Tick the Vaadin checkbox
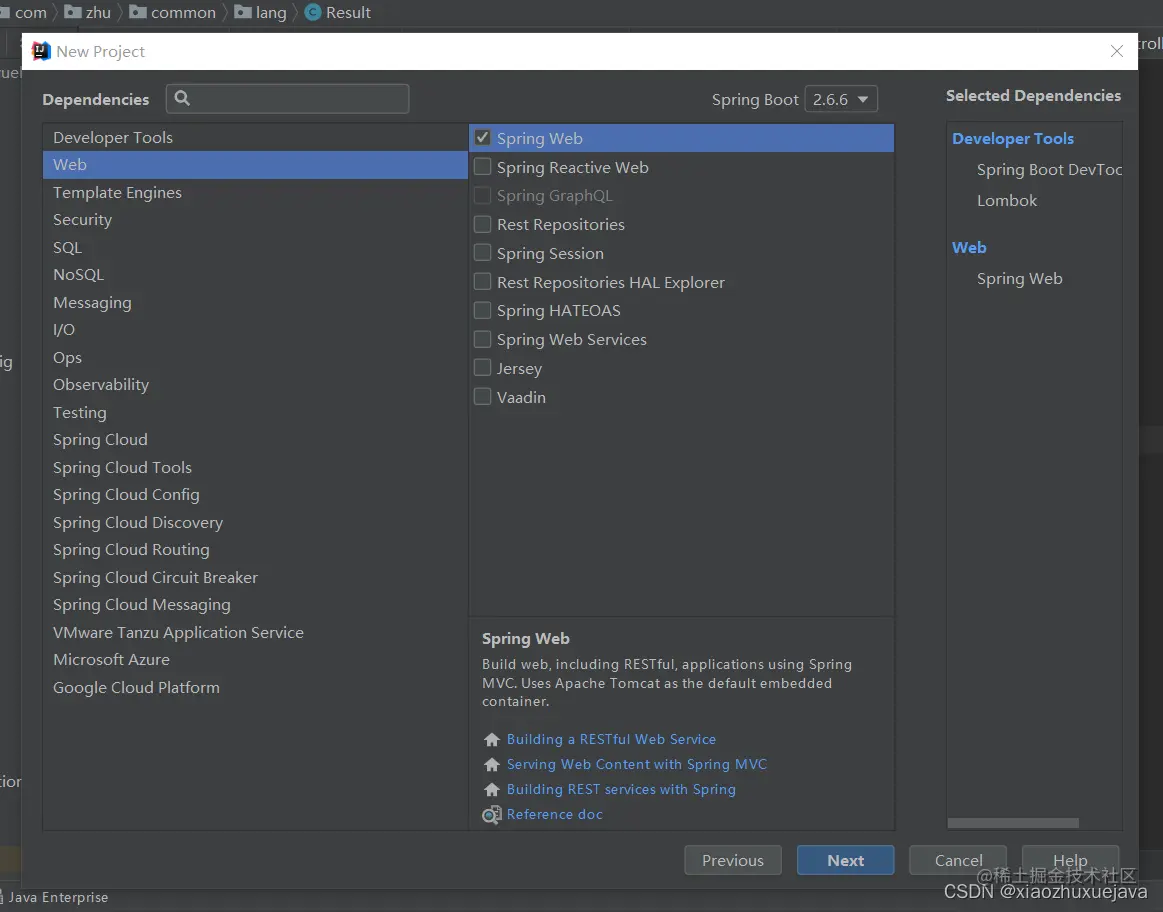The width and height of the screenshot is (1163, 912). [482, 397]
